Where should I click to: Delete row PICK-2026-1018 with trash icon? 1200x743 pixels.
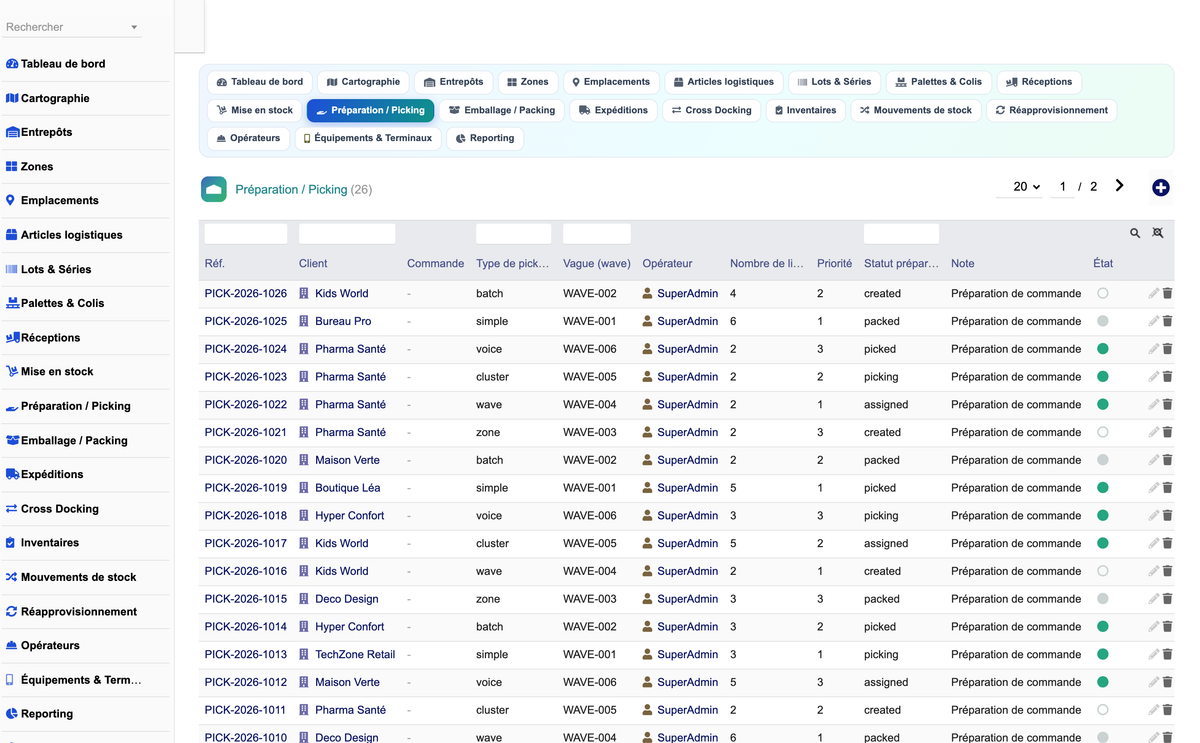point(1167,516)
